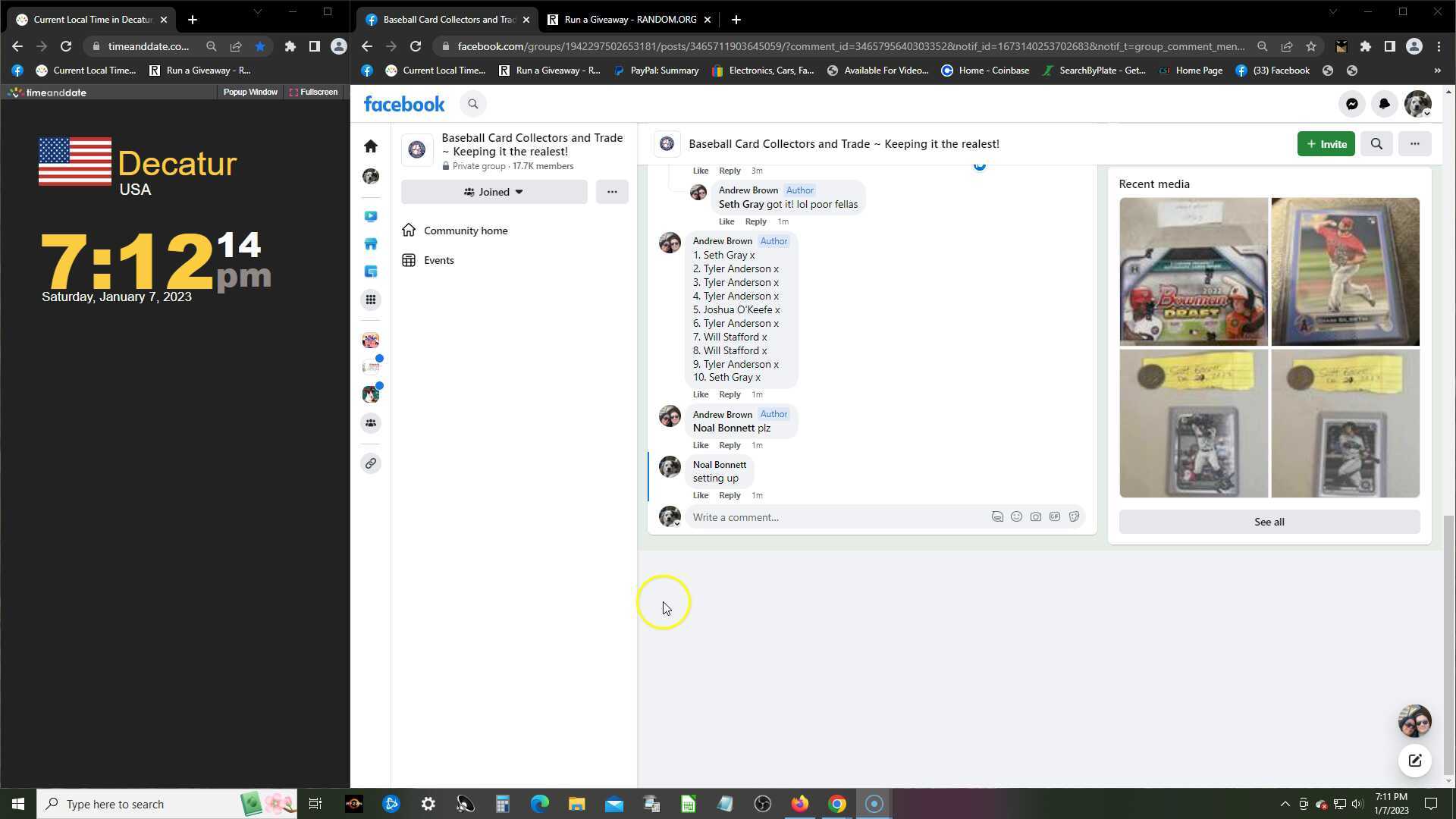Click See all under Recent media

(1269, 522)
